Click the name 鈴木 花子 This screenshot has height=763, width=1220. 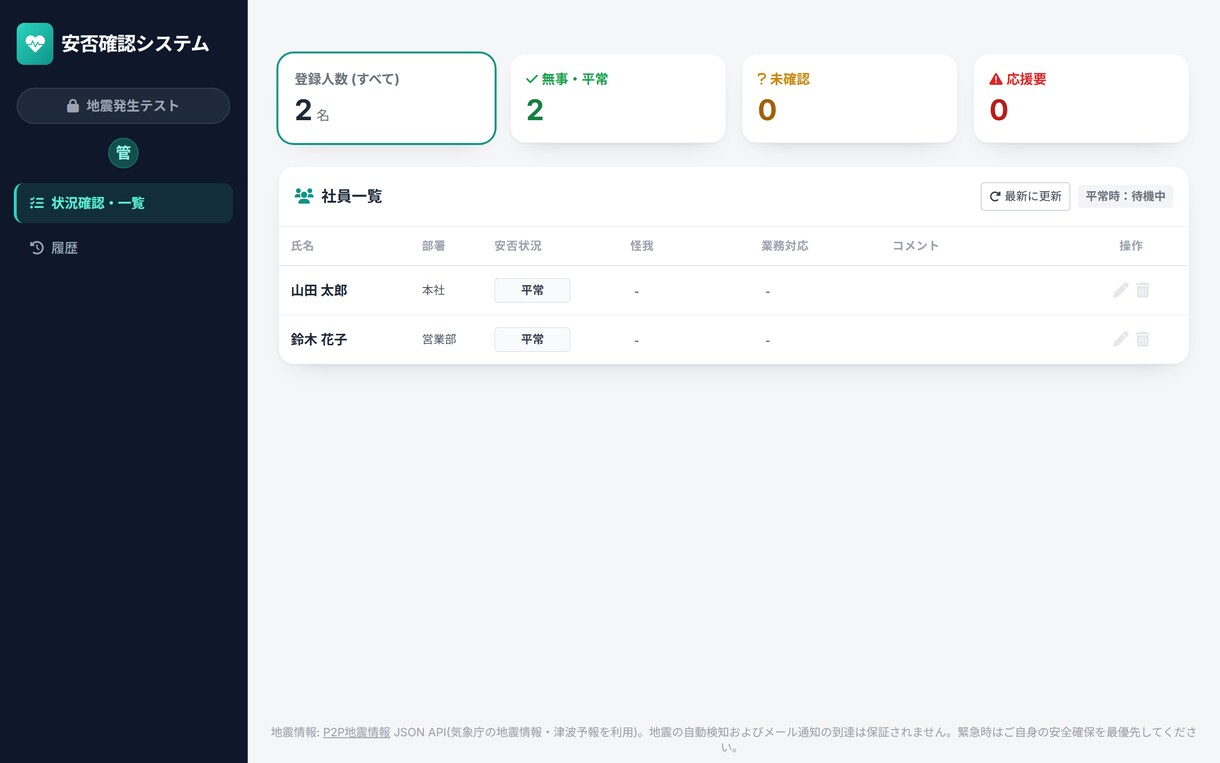319,339
